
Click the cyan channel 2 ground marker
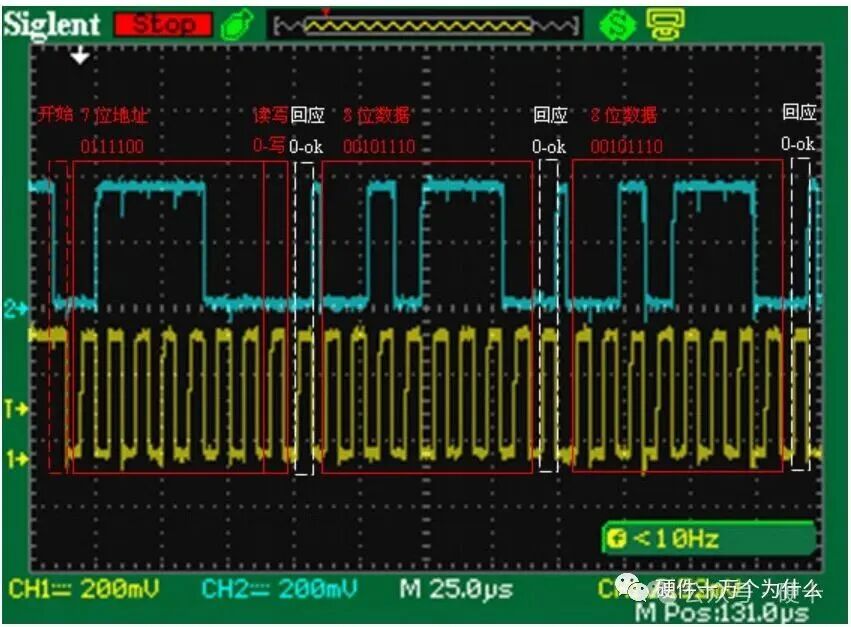pyautogui.click(x=16, y=309)
